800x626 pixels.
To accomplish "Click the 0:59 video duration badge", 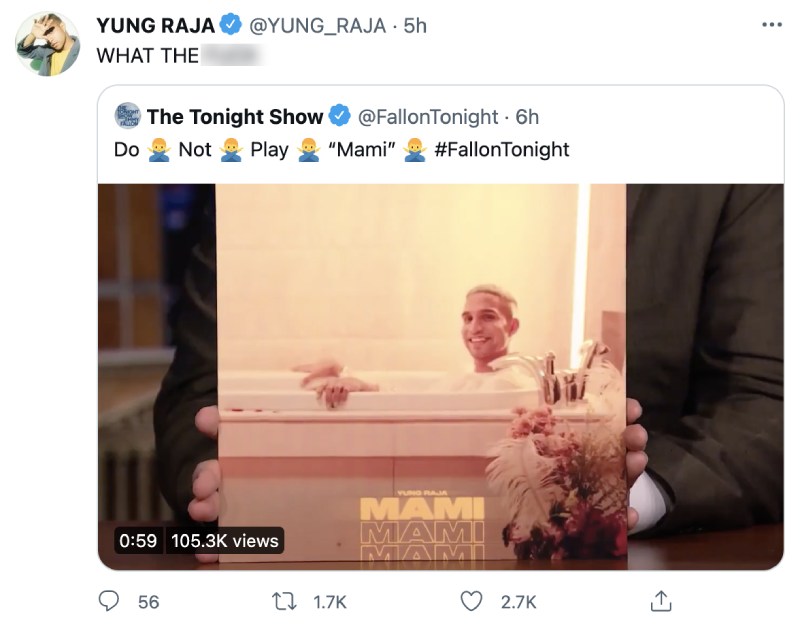I will pos(138,540).
